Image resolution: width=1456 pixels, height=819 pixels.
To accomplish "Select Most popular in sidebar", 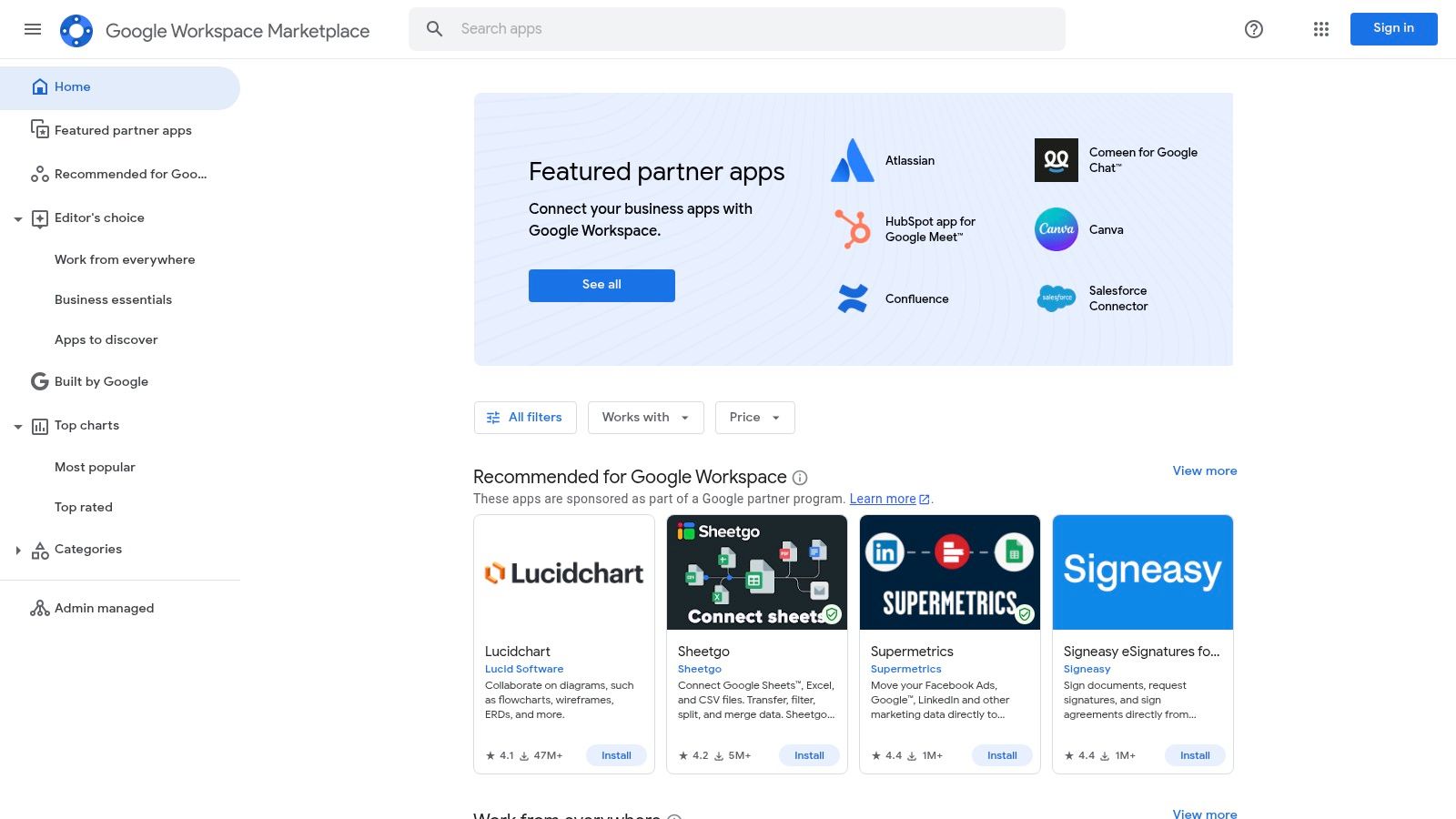I will tap(95, 467).
